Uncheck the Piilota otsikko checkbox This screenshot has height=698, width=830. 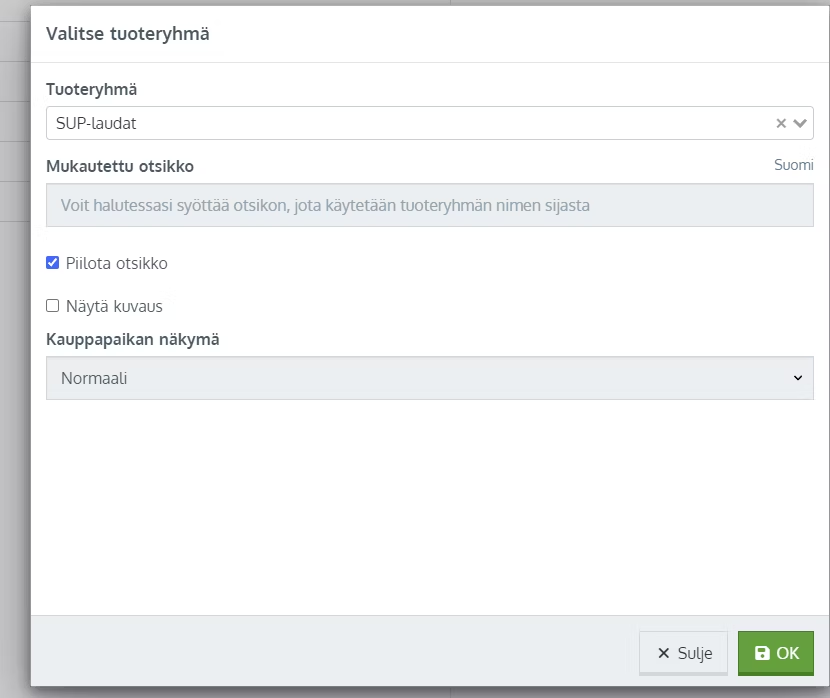52,262
